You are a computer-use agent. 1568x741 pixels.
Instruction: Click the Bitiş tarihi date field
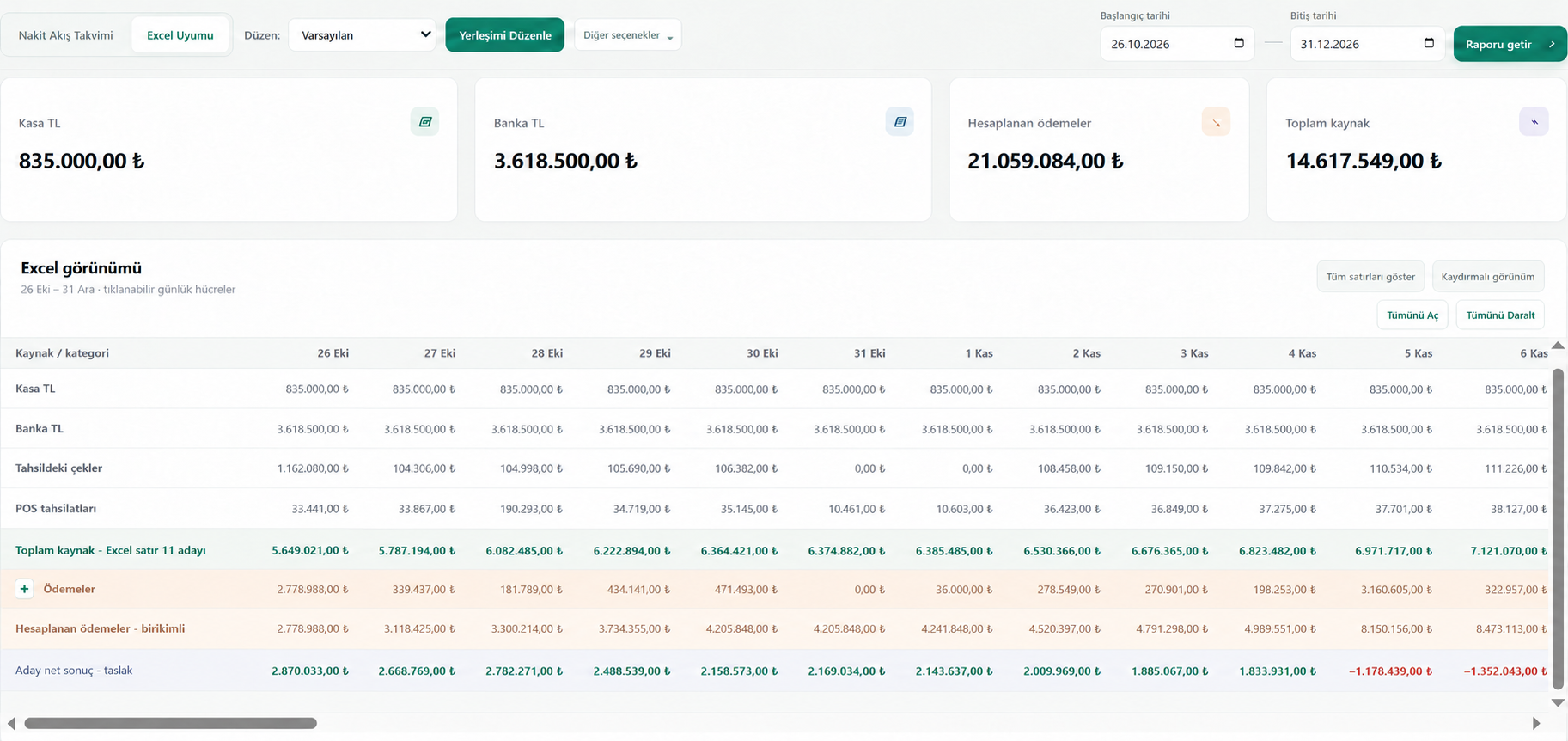pos(1367,44)
